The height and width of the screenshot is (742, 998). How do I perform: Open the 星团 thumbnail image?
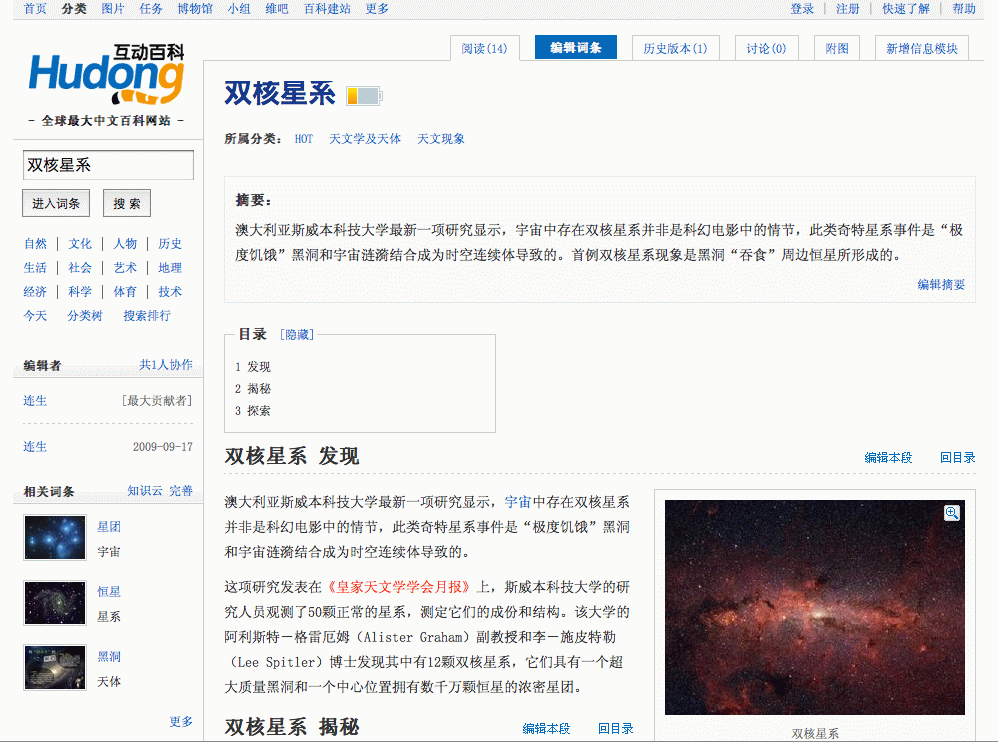click(x=55, y=538)
